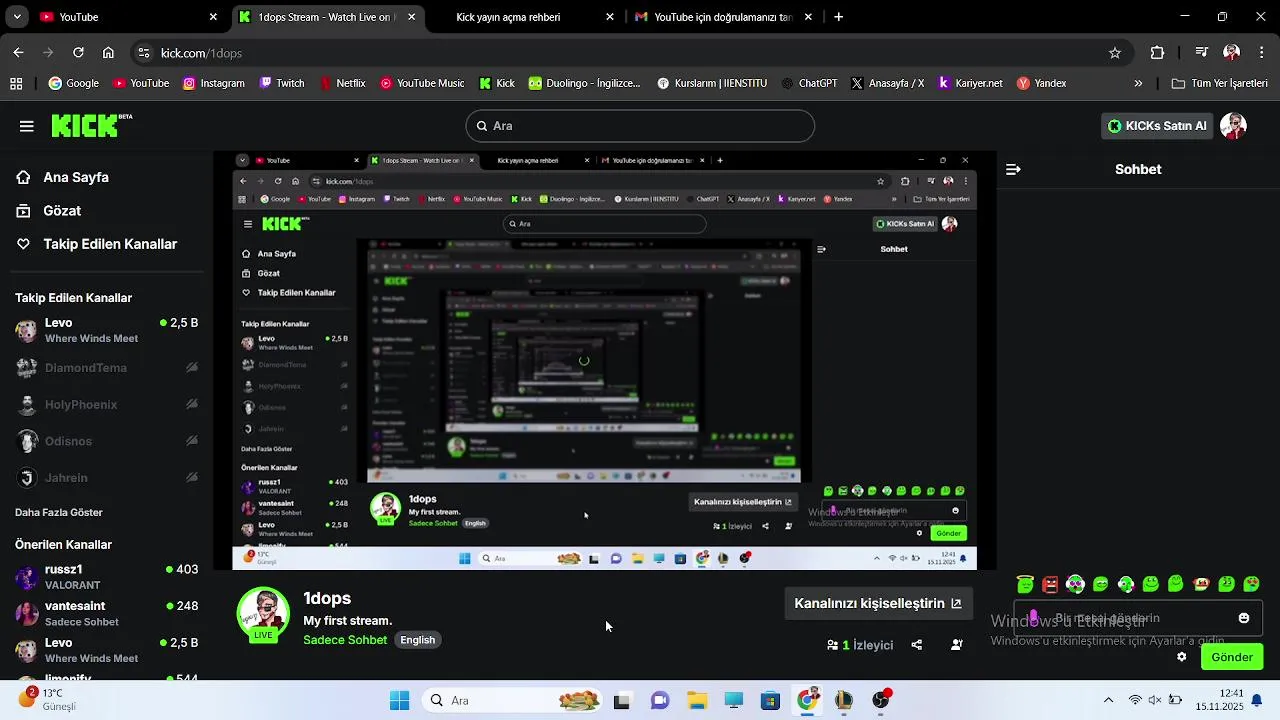Open OBS Studio from the taskbar
This screenshot has width=1280, height=720.
click(881, 700)
